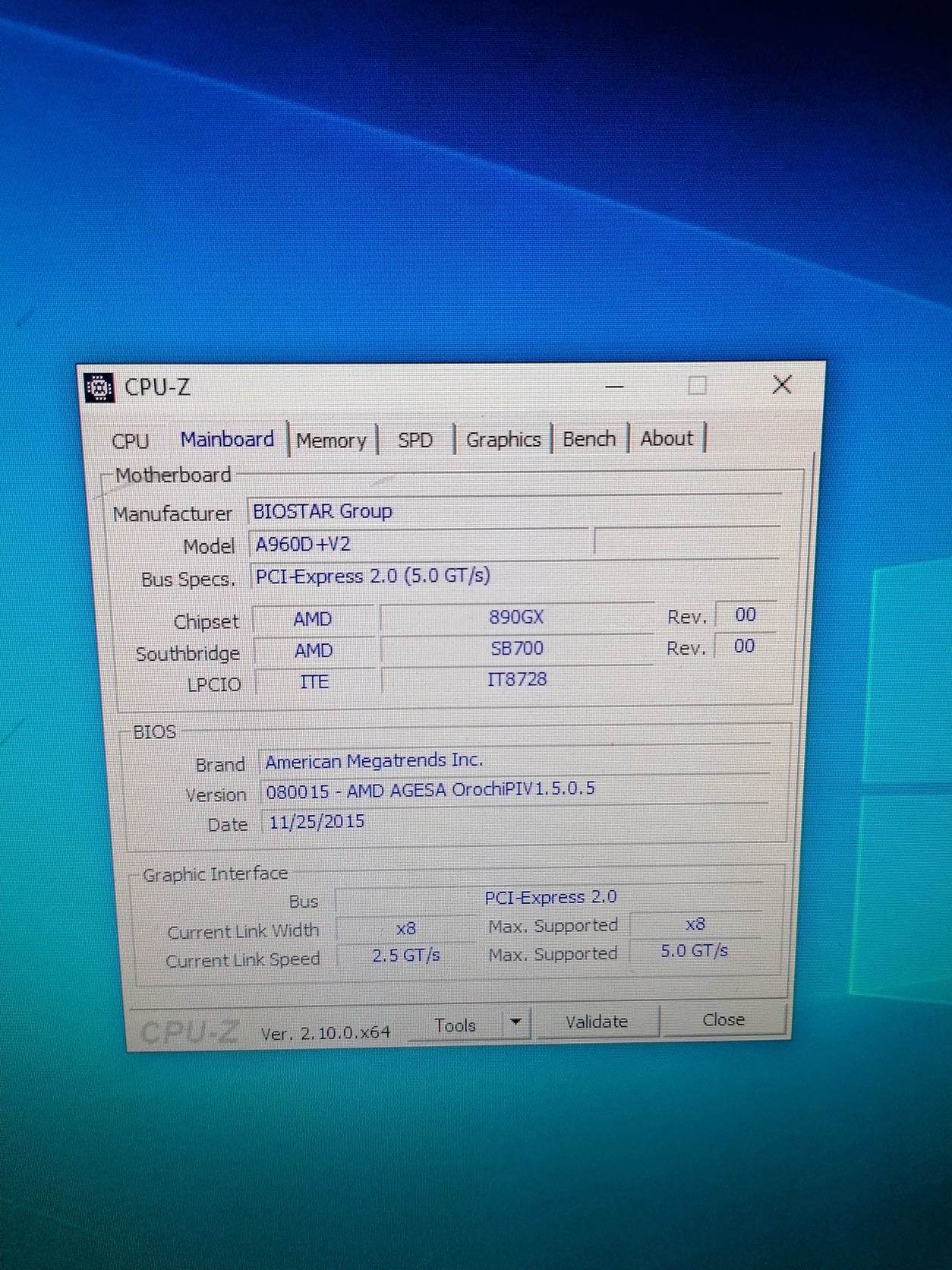Click the AMD chipset vendor field
Image resolution: width=952 pixels, height=1270 pixels.
coord(313,620)
